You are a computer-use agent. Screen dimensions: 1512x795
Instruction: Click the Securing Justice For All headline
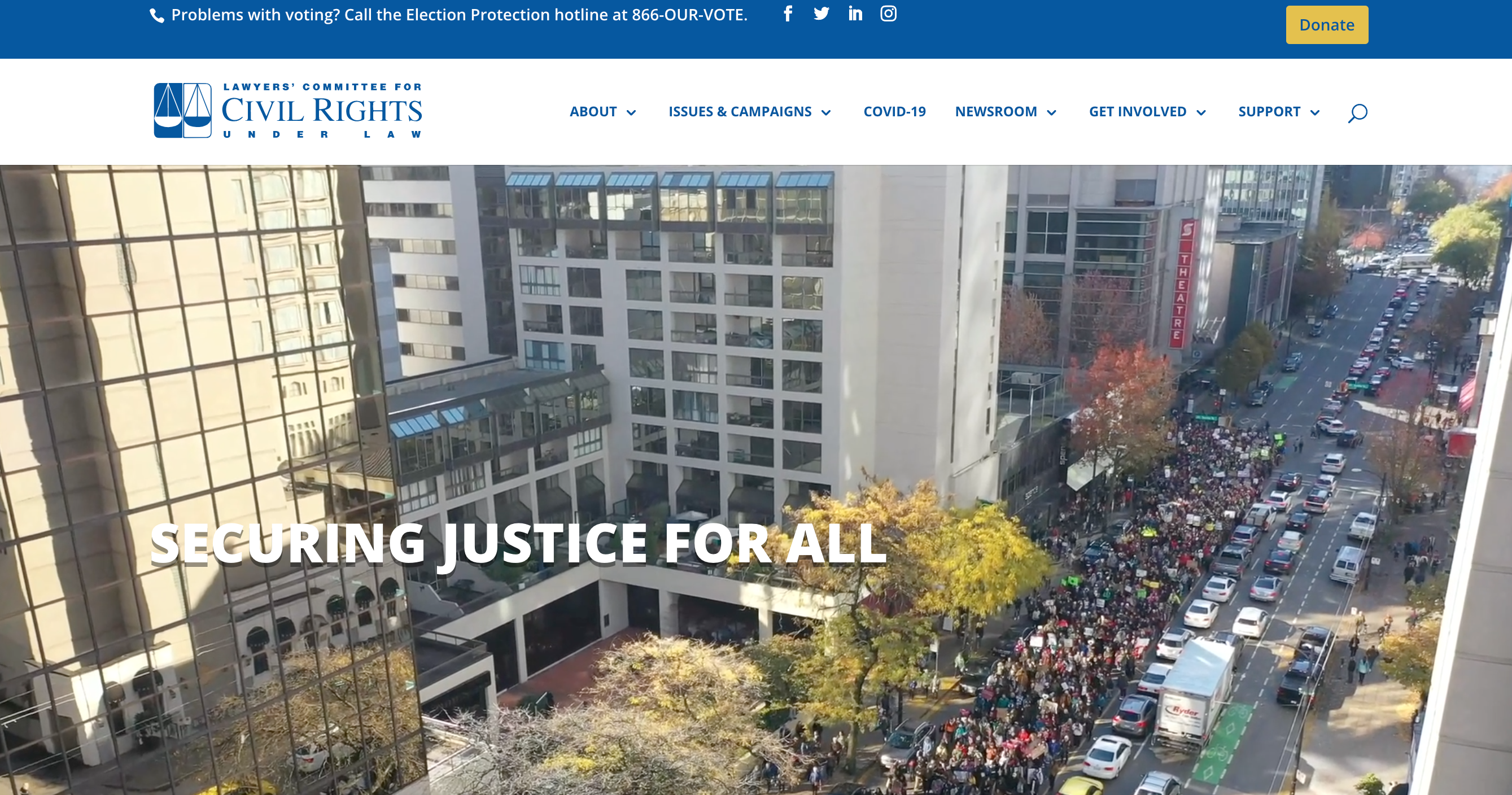coord(518,544)
